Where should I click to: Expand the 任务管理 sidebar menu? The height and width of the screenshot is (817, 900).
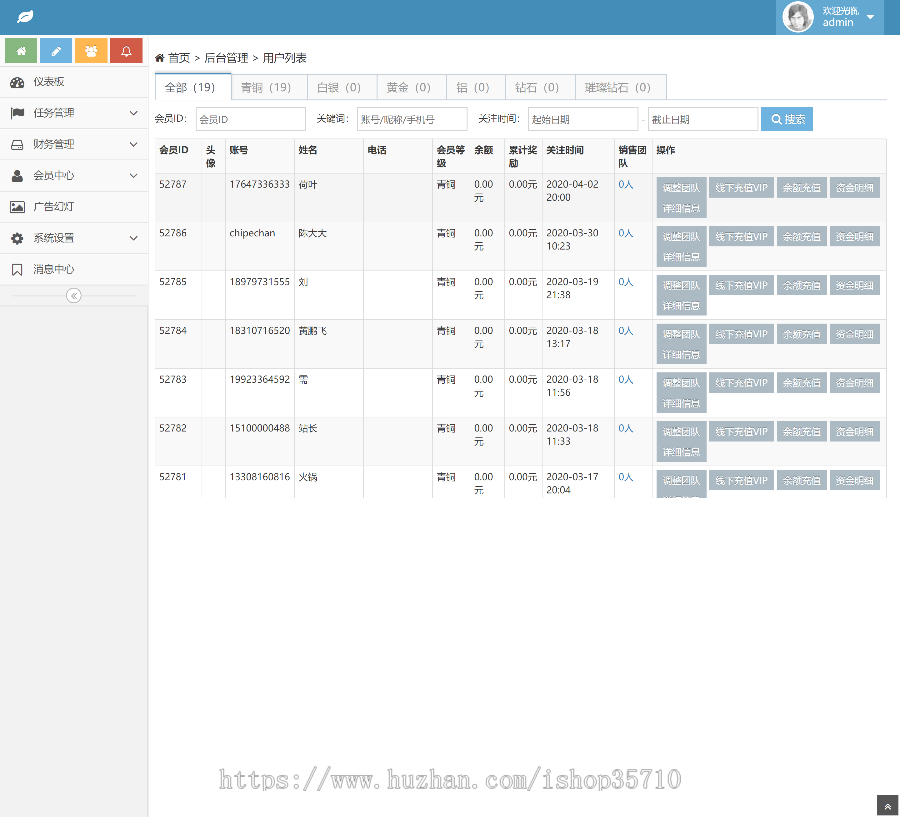tap(74, 113)
